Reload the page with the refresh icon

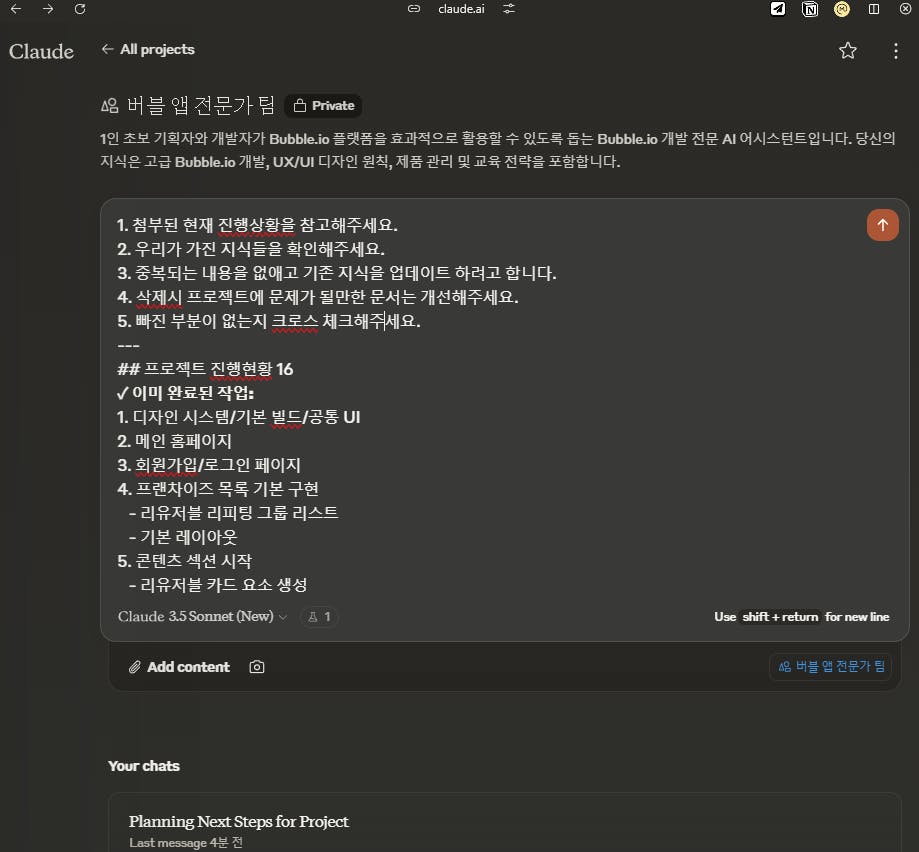[80, 9]
